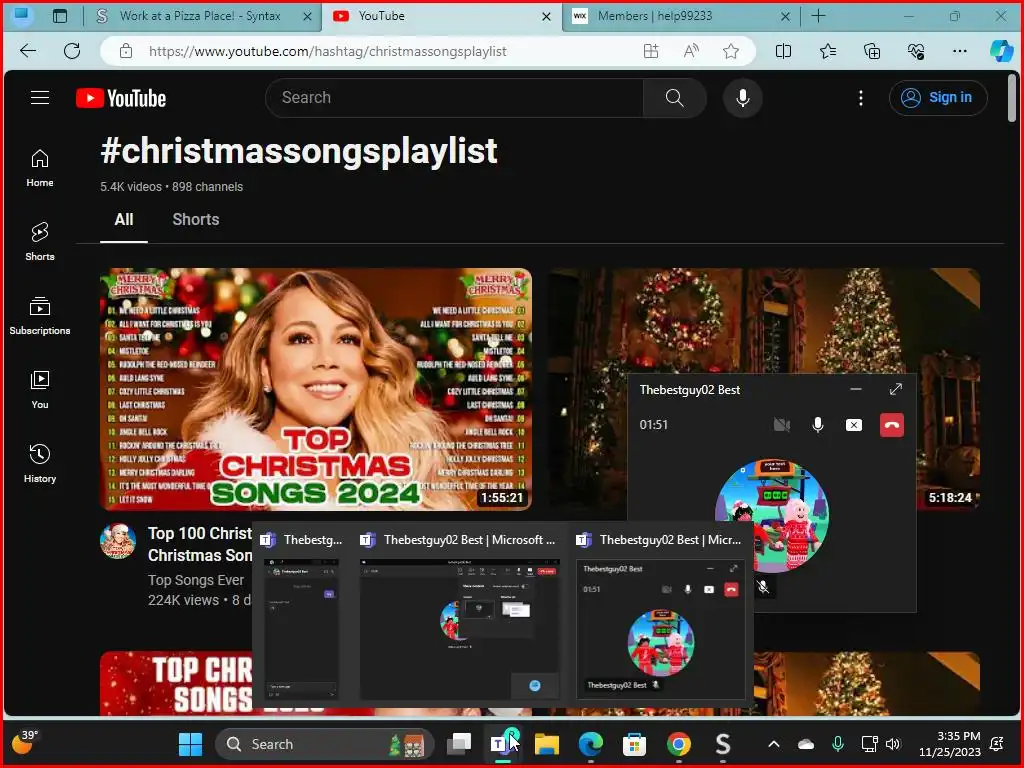The image size is (1024, 768).
Task: Toggle Edge split screen
Action: tap(783, 51)
